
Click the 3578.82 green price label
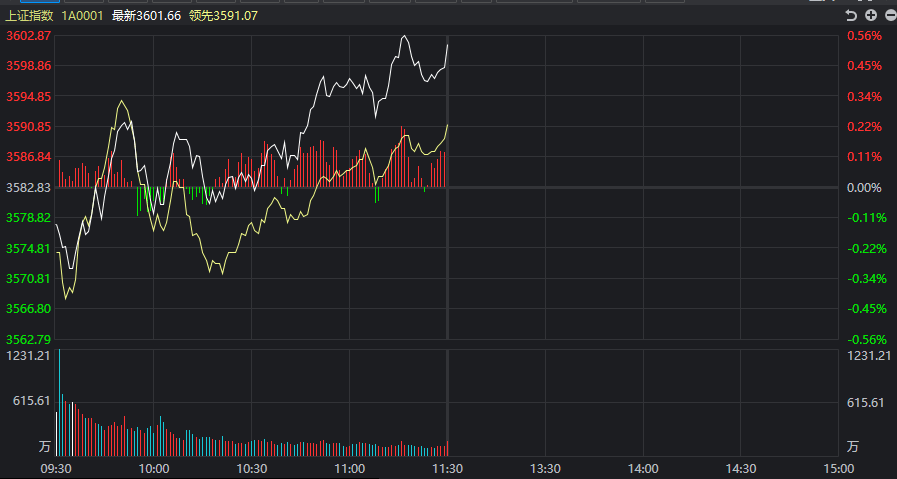29,218
